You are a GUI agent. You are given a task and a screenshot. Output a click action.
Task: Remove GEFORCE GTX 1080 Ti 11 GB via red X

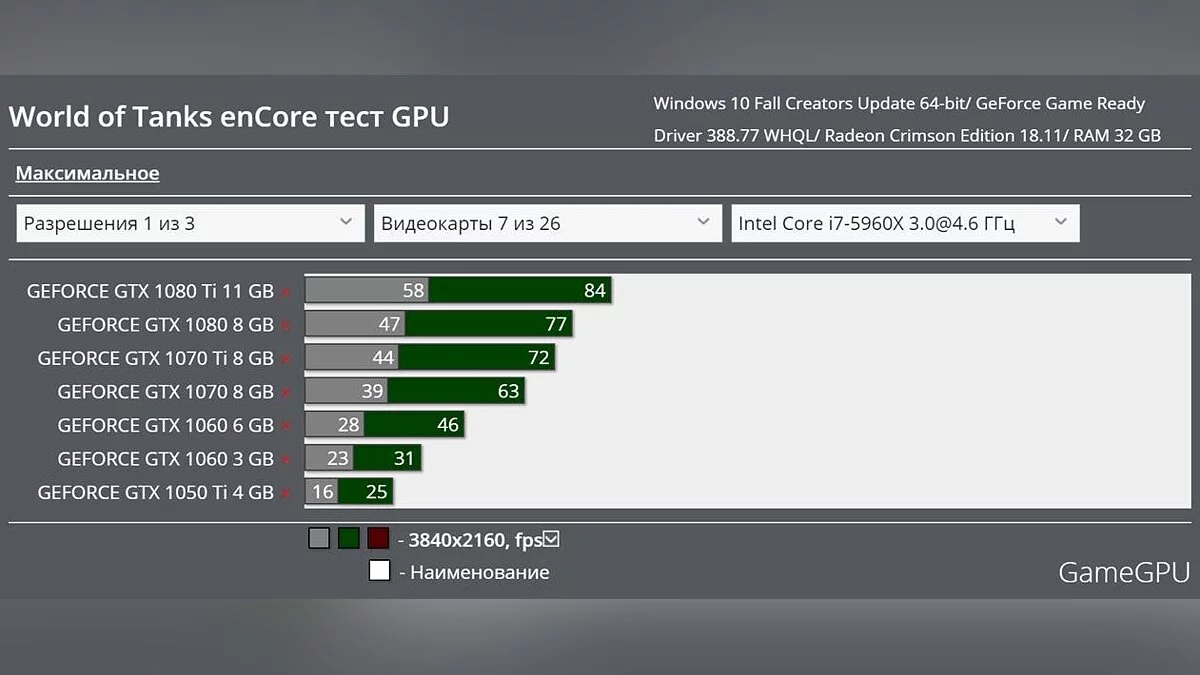pos(285,292)
